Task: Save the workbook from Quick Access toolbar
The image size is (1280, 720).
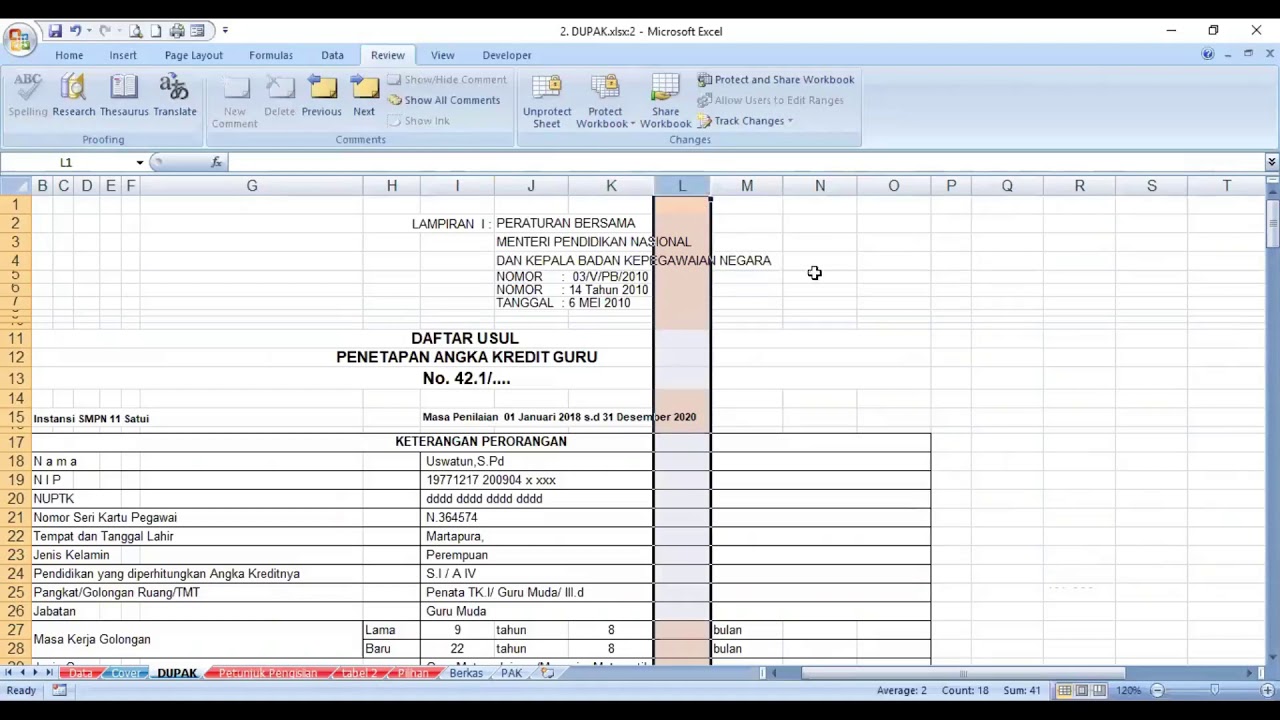Action: click(x=55, y=31)
